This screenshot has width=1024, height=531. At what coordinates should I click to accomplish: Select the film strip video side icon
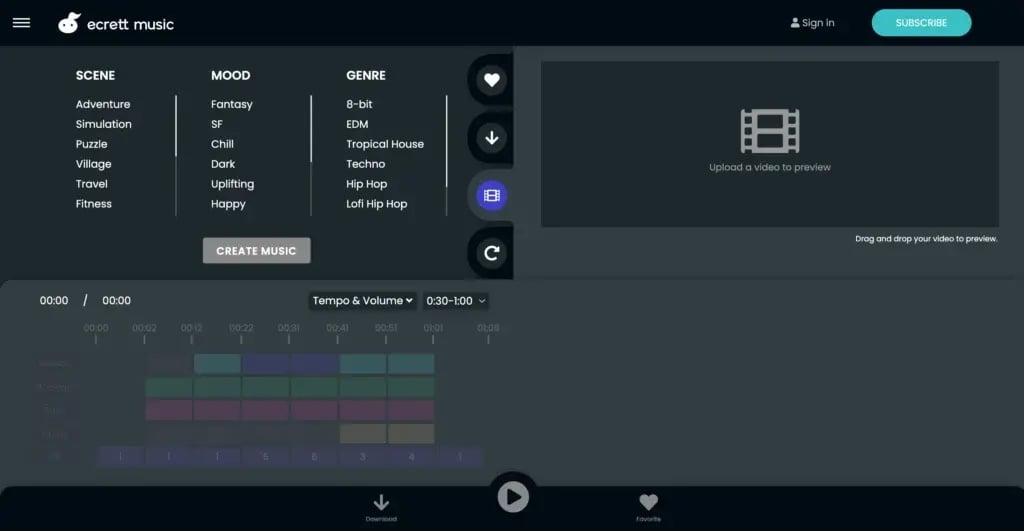pyautogui.click(x=491, y=195)
